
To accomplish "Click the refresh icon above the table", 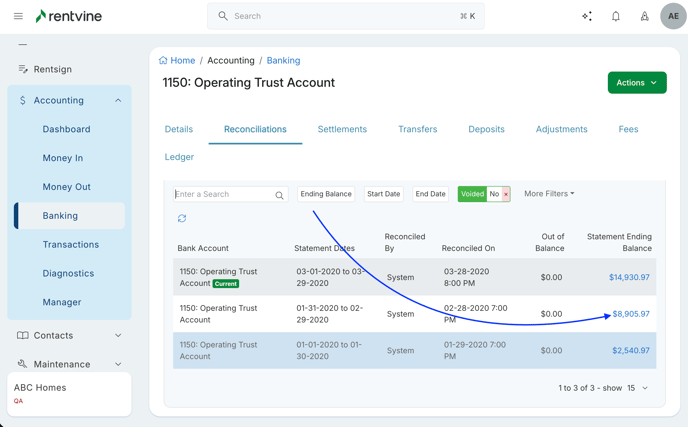I will (x=182, y=218).
